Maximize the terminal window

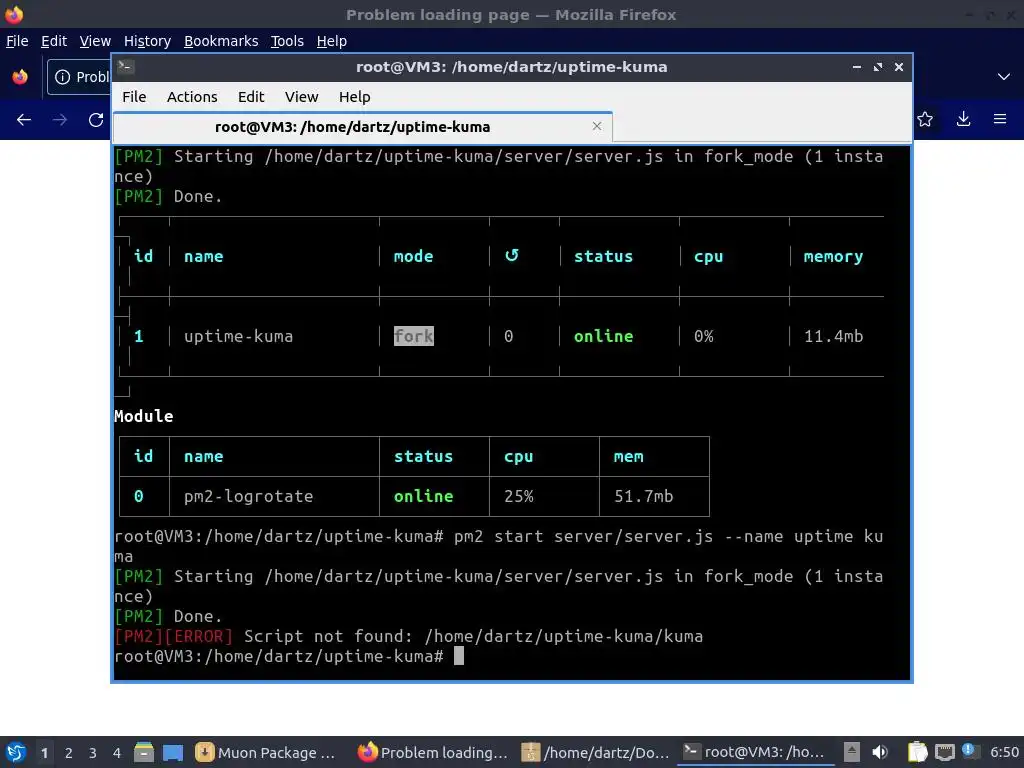pos(878,67)
